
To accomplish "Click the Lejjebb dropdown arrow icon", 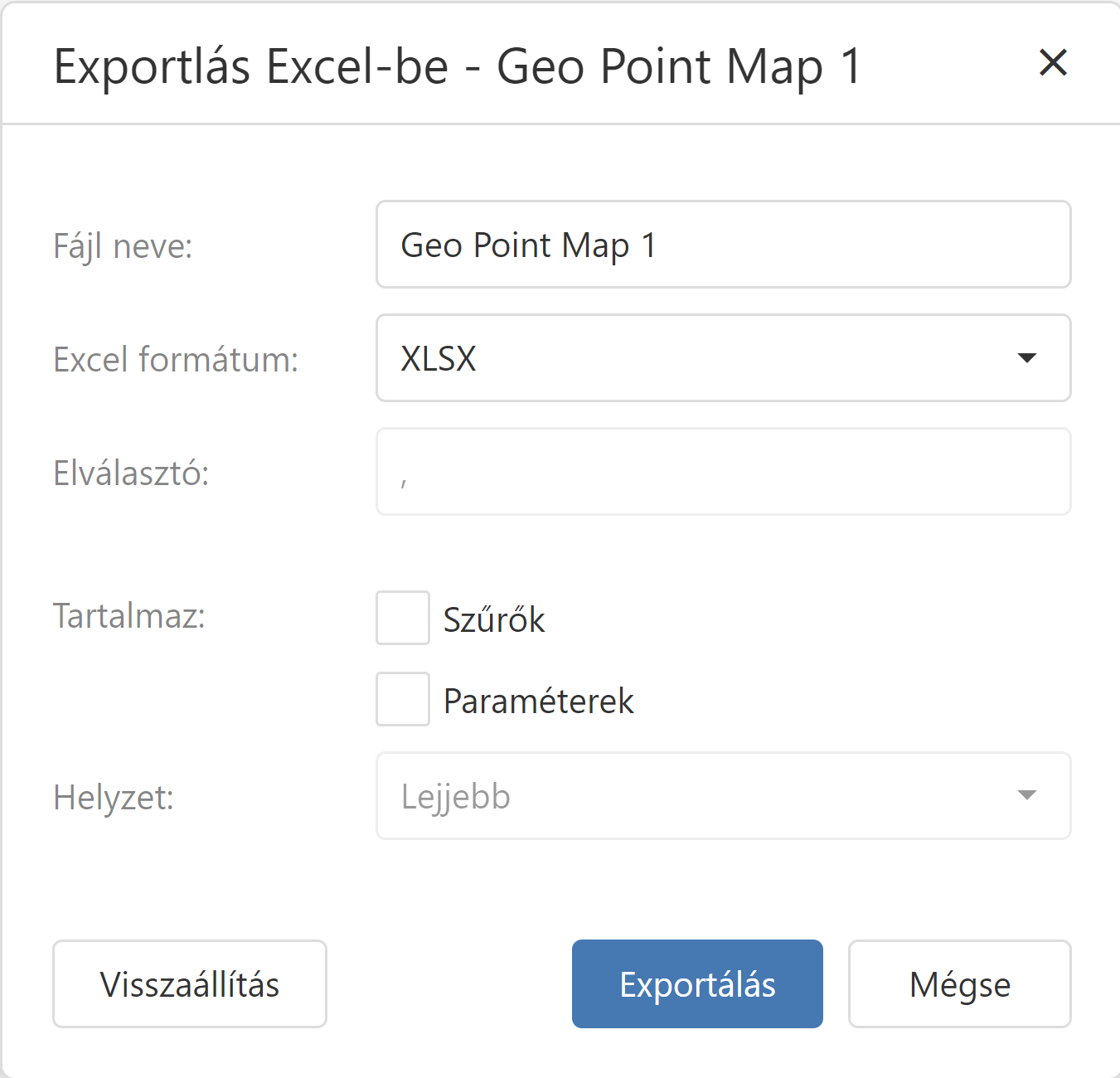I will coord(1026,796).
